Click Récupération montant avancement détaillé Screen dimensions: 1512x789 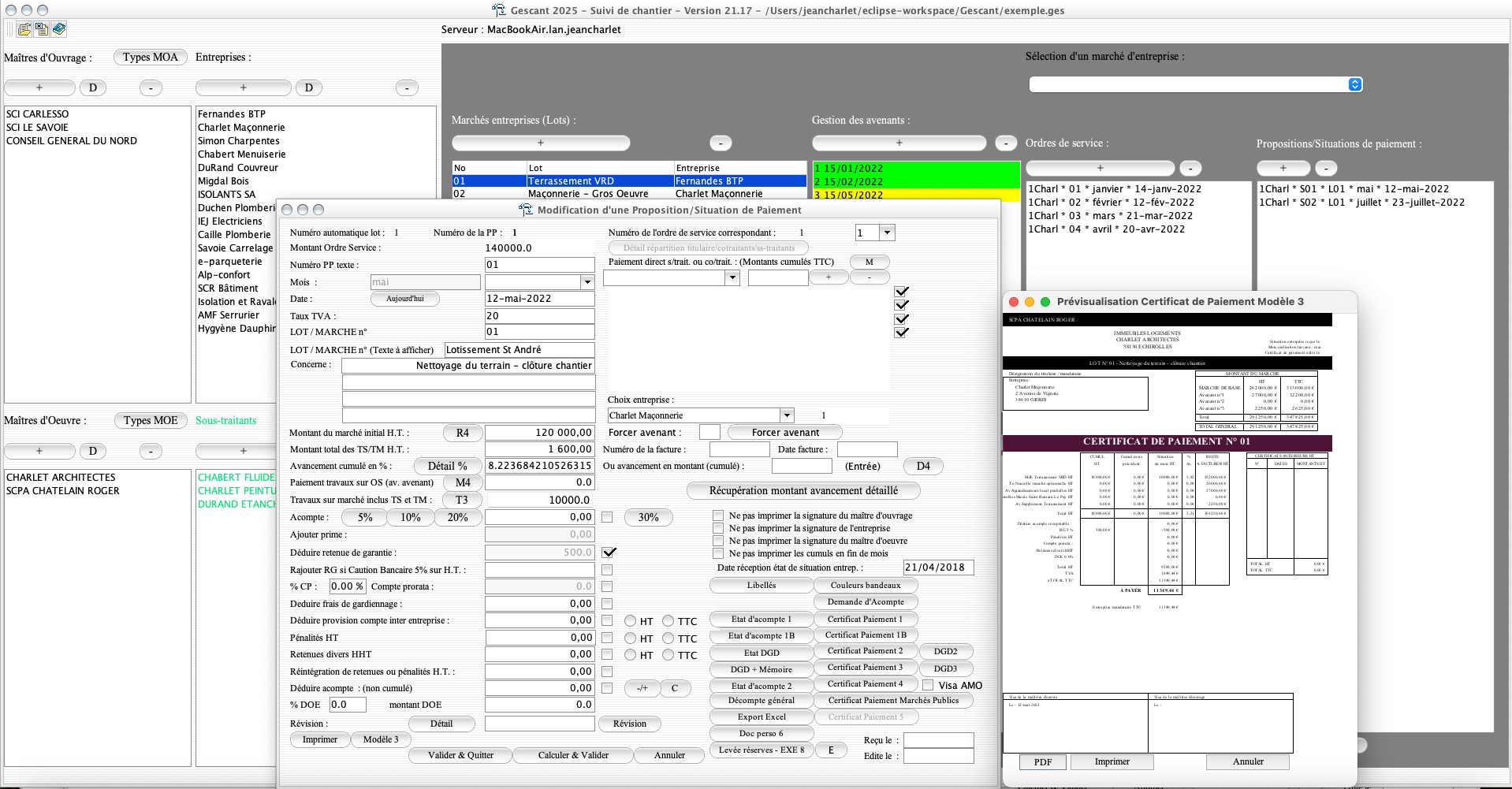(803, 490)
